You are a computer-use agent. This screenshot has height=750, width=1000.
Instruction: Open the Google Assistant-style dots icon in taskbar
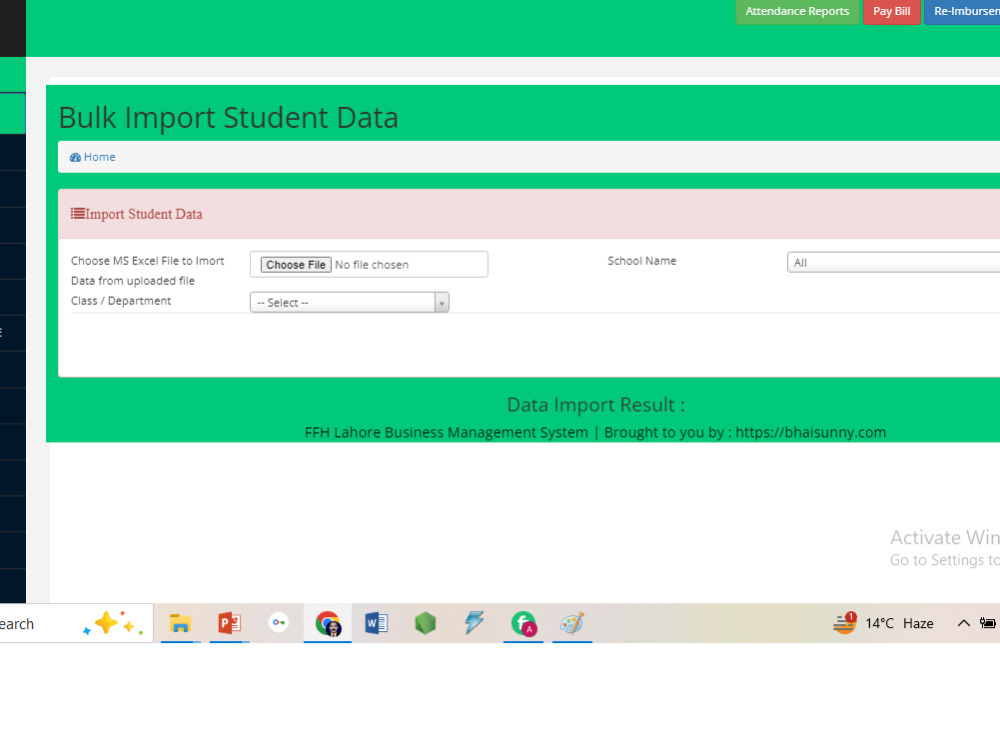coord(279,622)
